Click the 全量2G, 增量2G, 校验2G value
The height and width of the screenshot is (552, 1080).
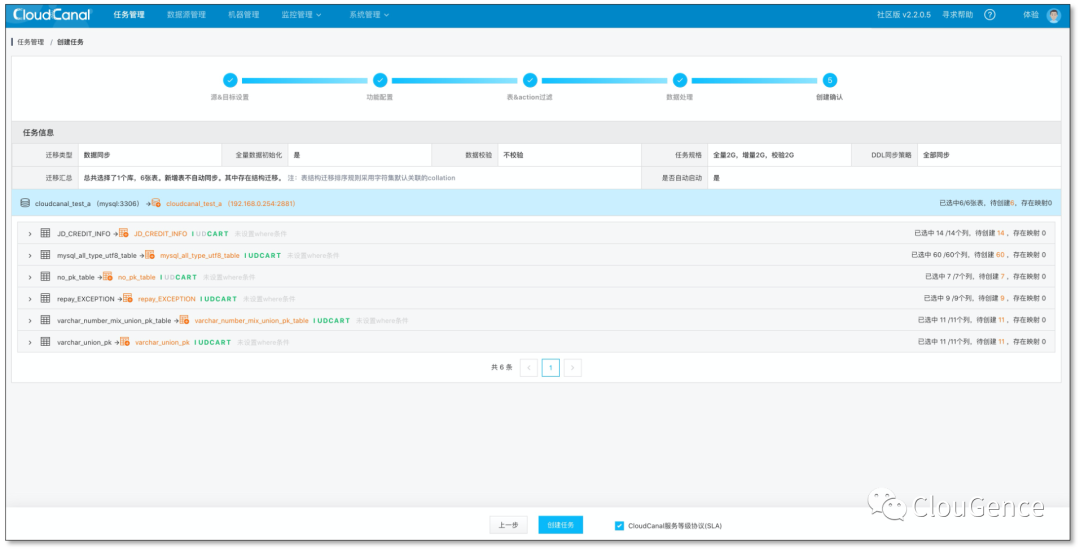(x=754, y=155)
